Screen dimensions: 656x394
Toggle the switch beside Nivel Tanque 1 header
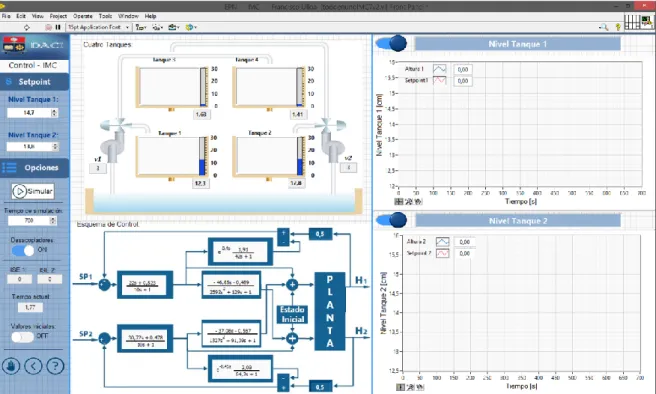(391, 43)
